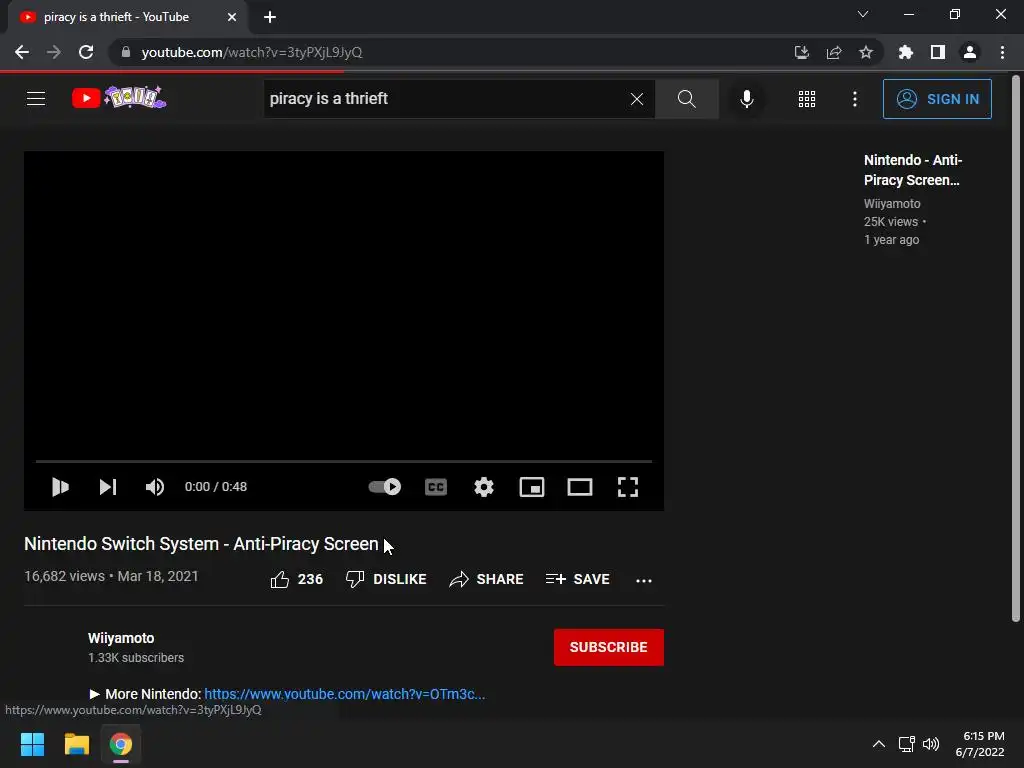Click the DISLIKE button
Viewport: 1024px width, 768px height.
pos(386,579)
